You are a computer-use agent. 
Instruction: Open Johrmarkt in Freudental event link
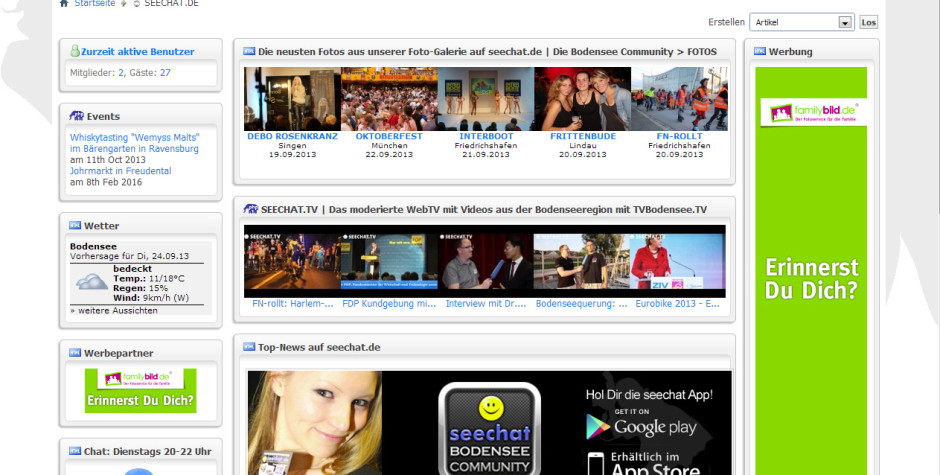click(120, 171)
